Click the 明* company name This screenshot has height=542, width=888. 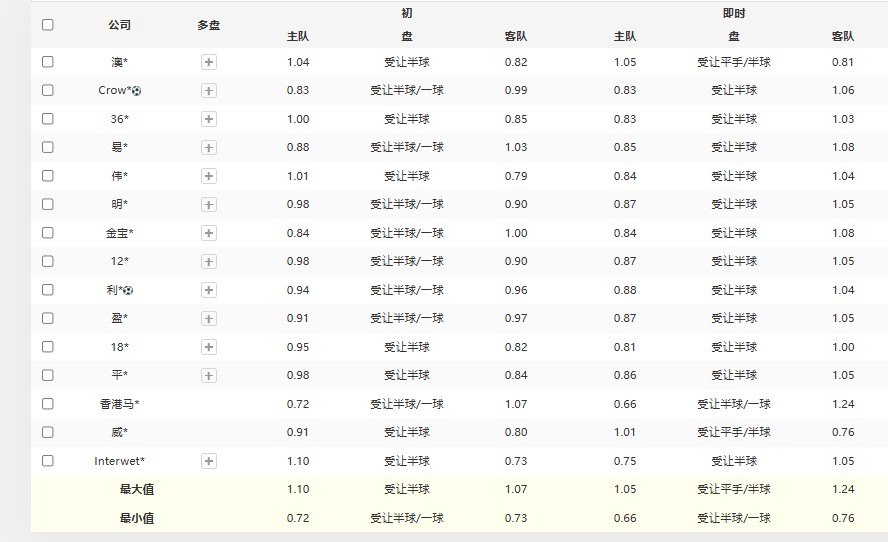(x=119, y=204)
